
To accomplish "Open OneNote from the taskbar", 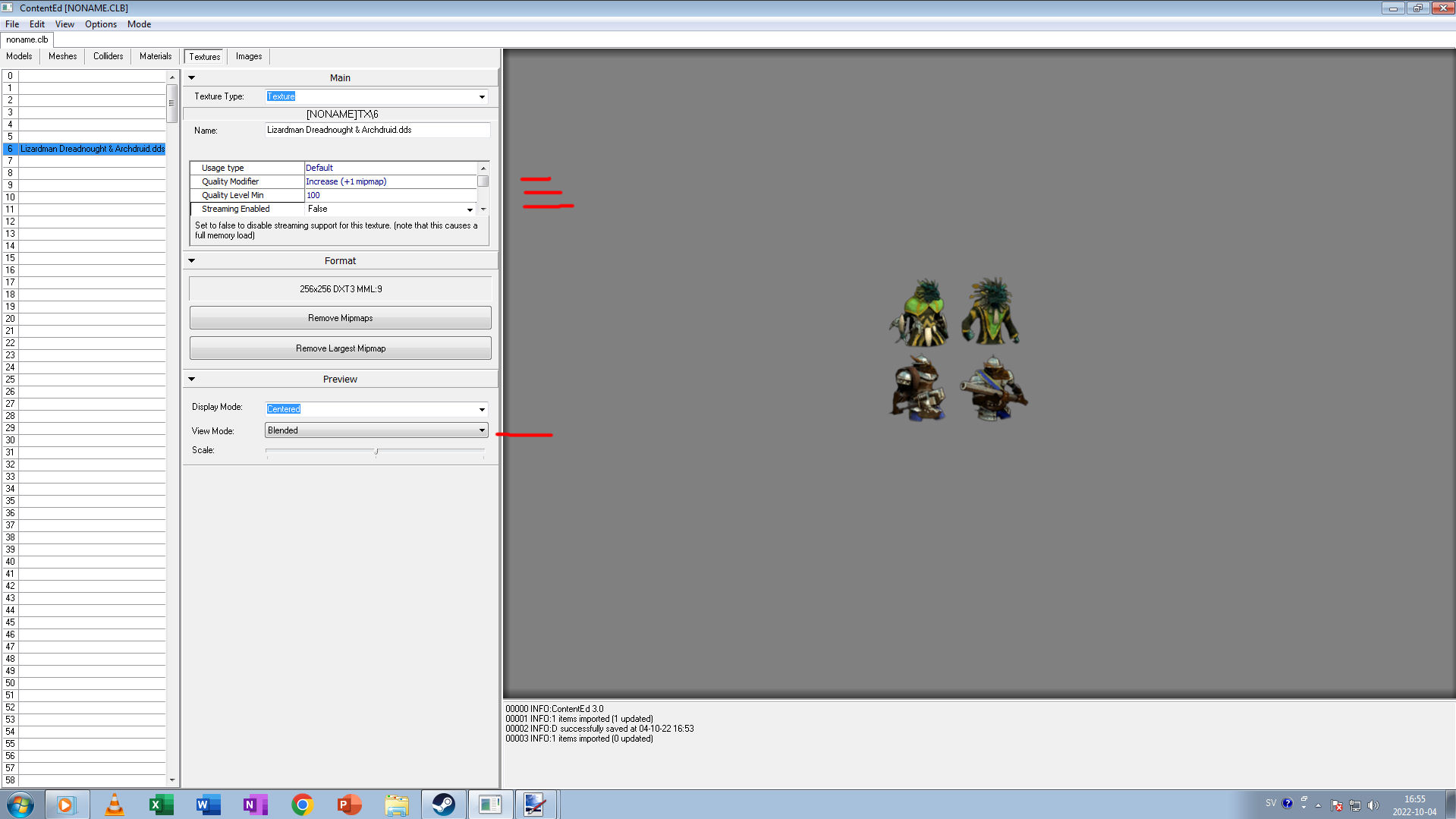I will pyautogui.click(x=255, y=805).
